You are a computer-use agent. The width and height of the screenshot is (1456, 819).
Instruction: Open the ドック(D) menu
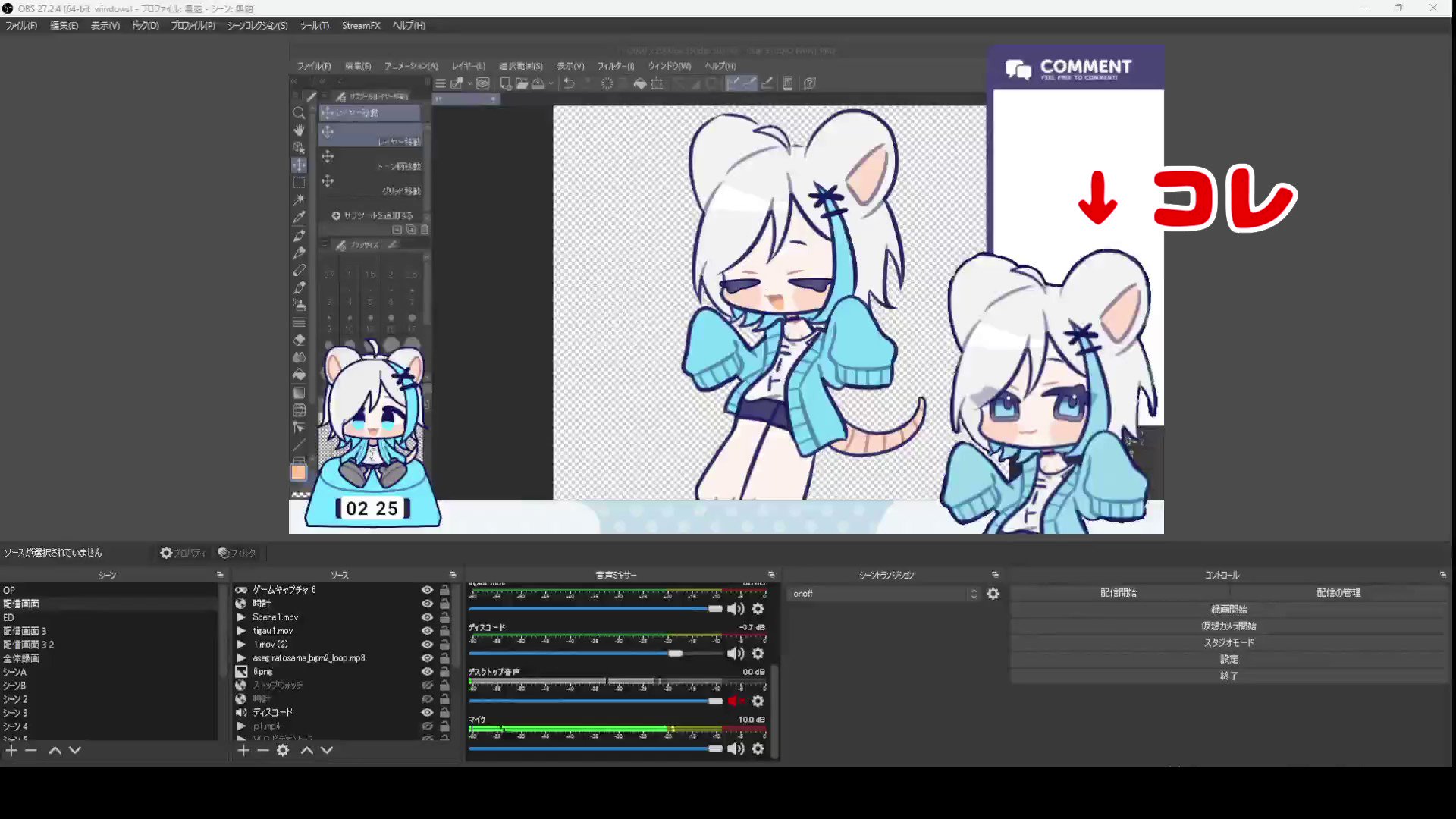coord(146,26)
